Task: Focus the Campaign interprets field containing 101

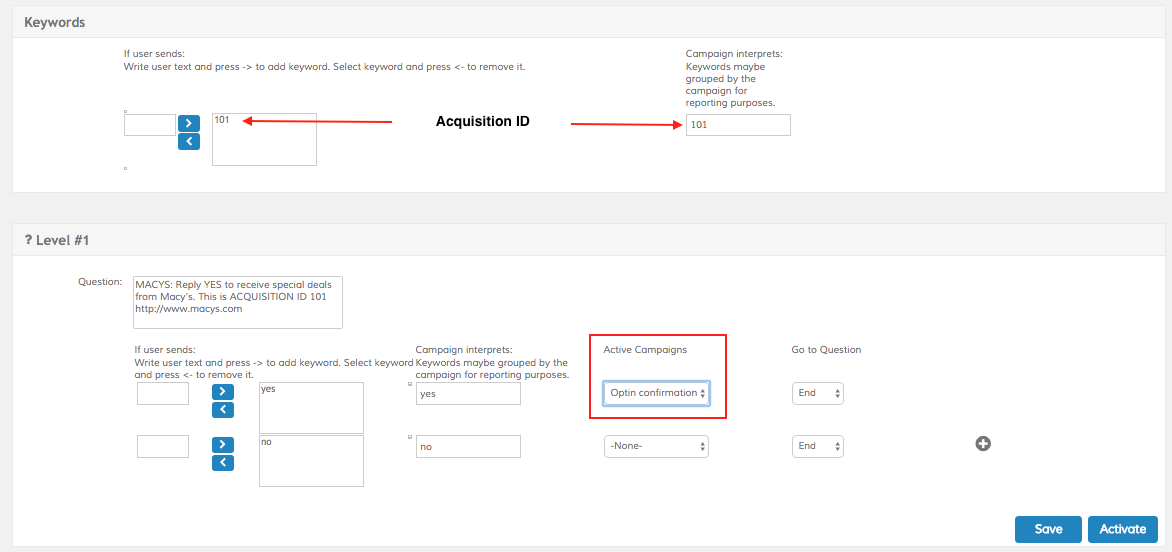Action: click(737, 125)
